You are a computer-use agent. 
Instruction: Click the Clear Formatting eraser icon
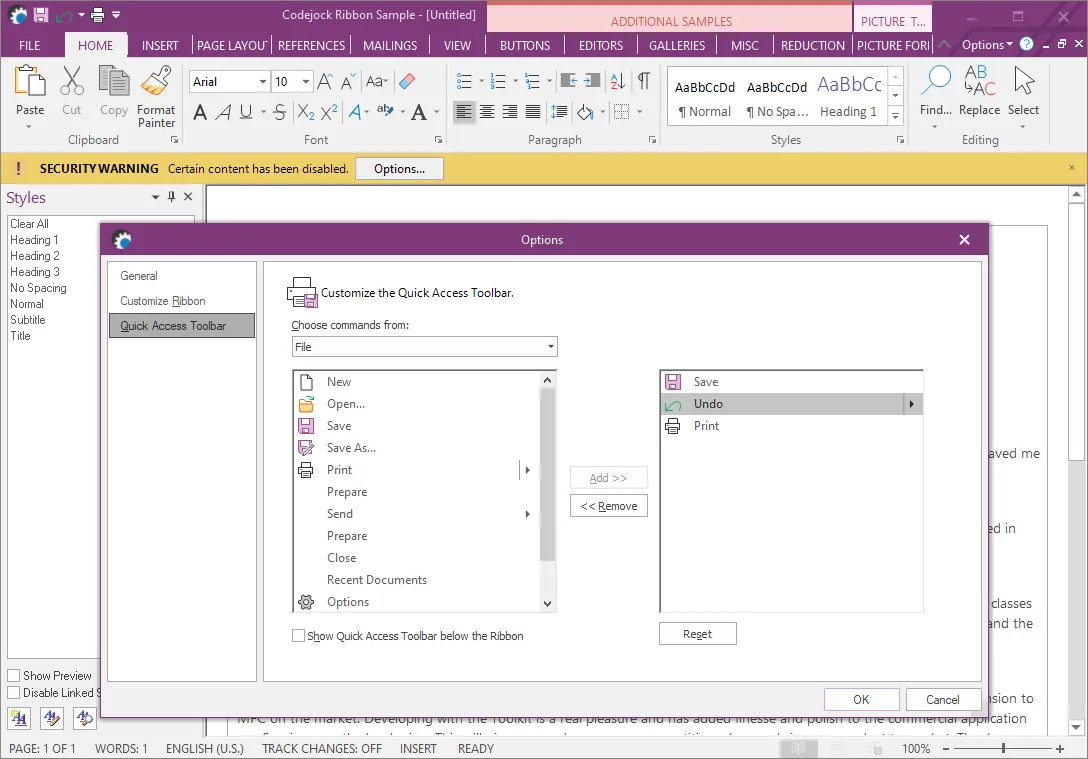pyautogui.click(x=406, y=82)
